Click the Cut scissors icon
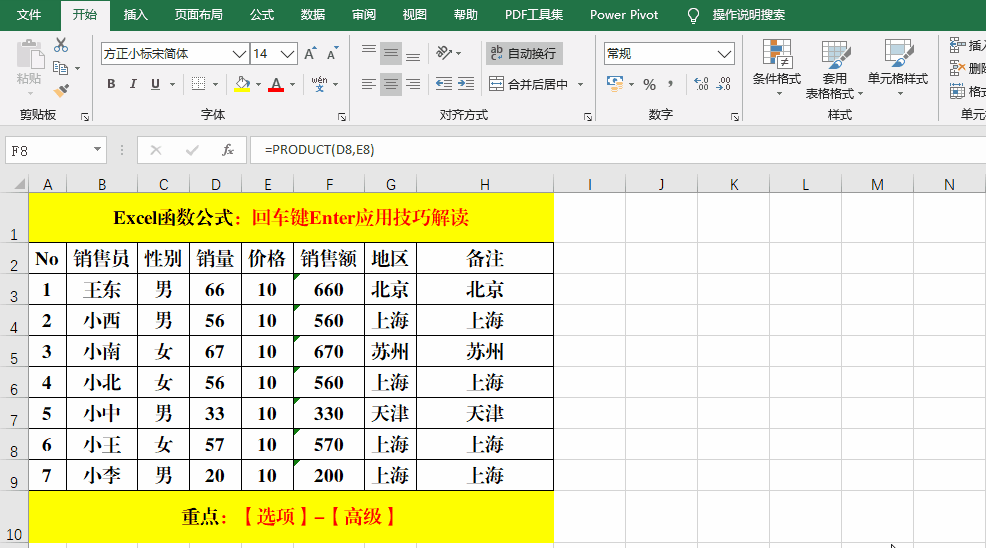 point(61,45)
